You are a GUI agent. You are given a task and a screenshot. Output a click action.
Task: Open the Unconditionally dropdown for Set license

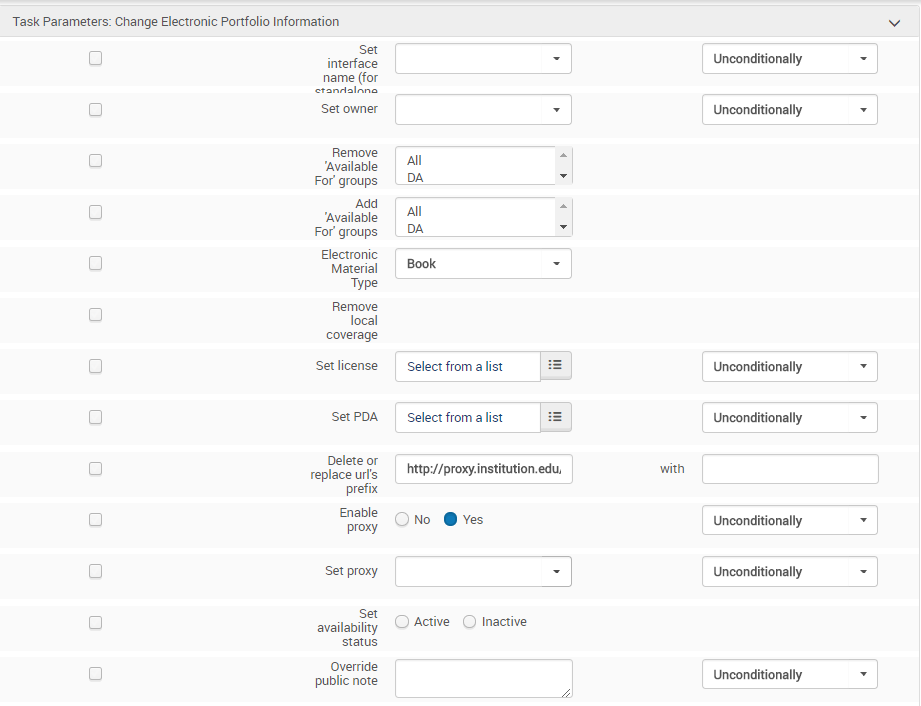click(789, 367)
